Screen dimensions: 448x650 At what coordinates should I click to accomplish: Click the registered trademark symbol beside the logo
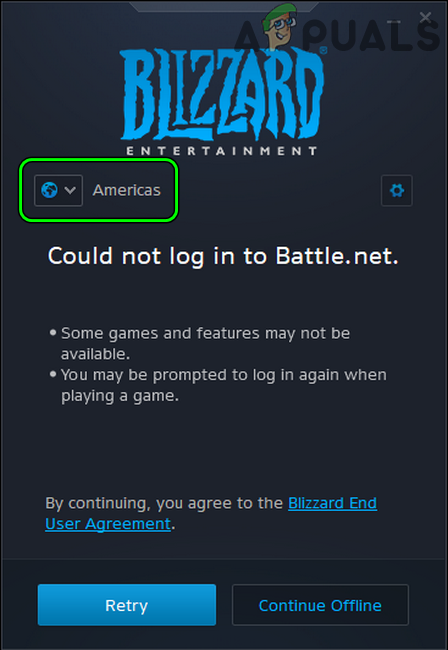(323, 50)
